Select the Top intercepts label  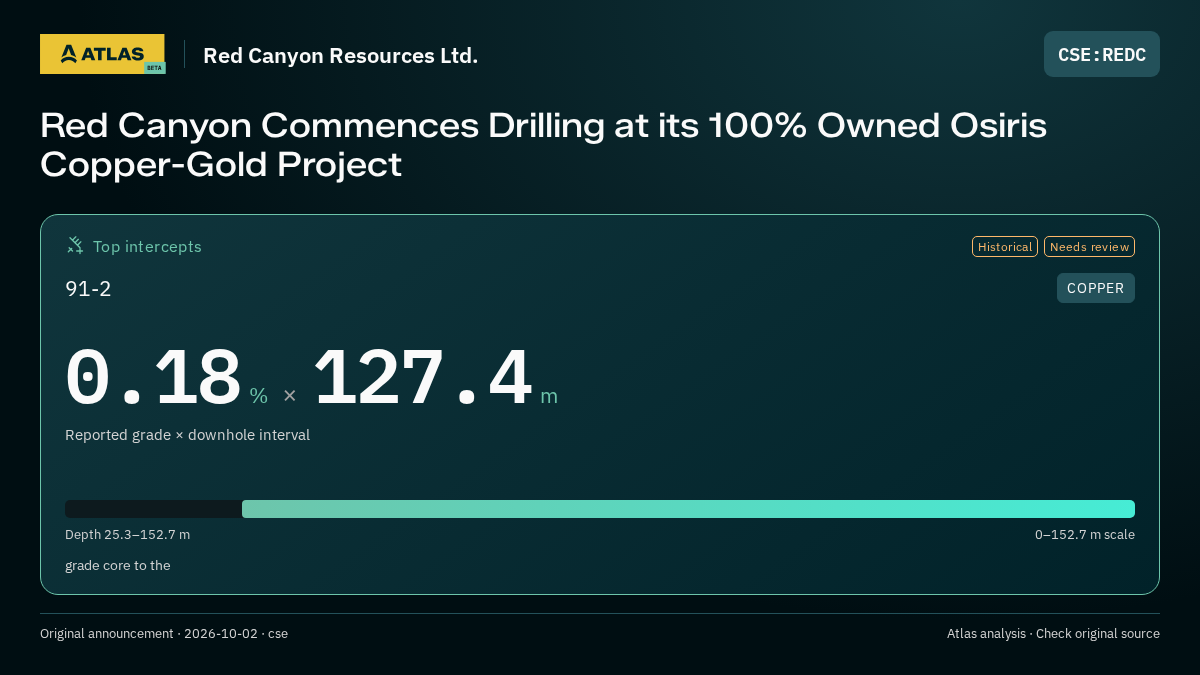[147, 246]
